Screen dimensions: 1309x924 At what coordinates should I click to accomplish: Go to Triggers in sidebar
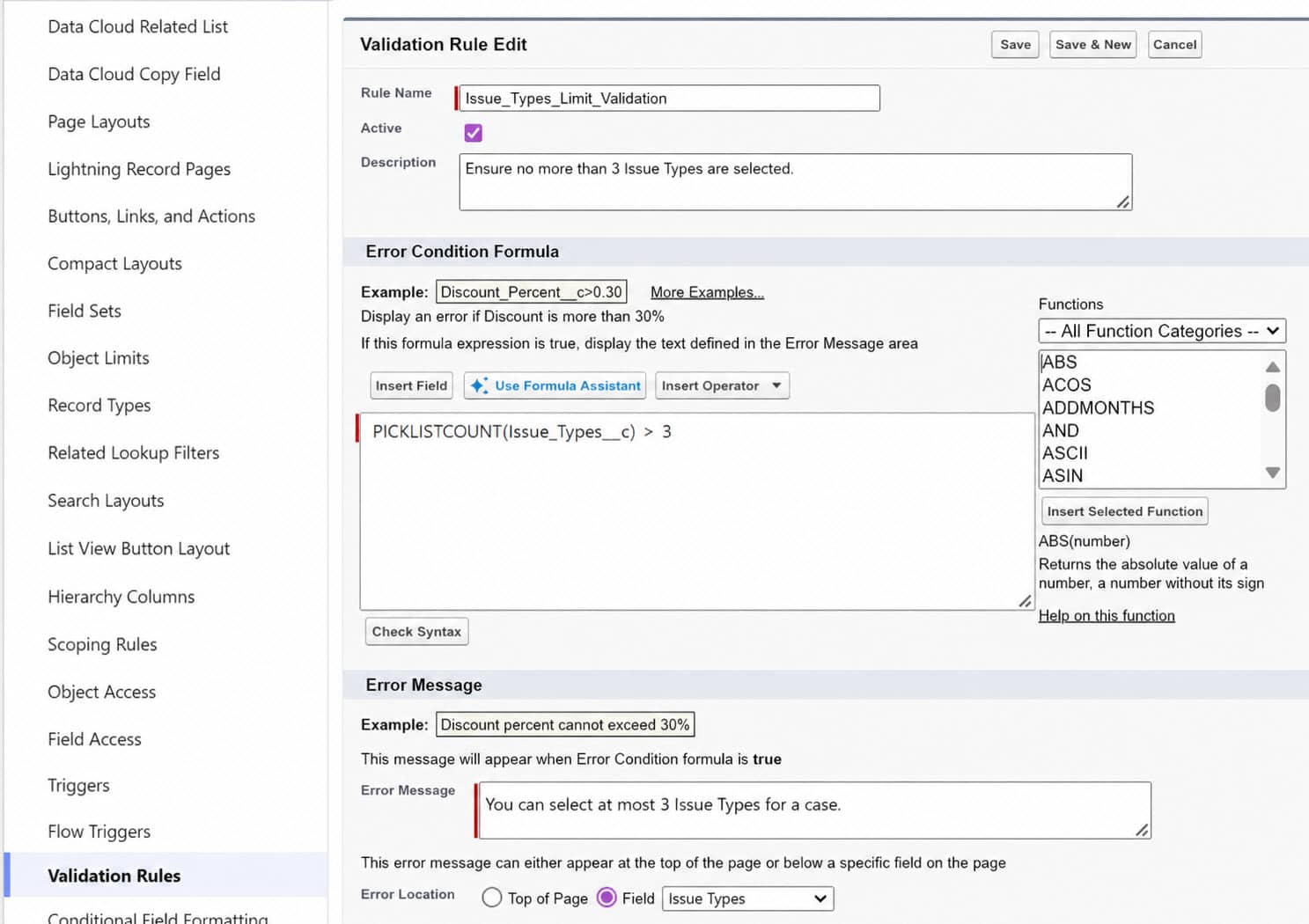[x=78, y=786]
